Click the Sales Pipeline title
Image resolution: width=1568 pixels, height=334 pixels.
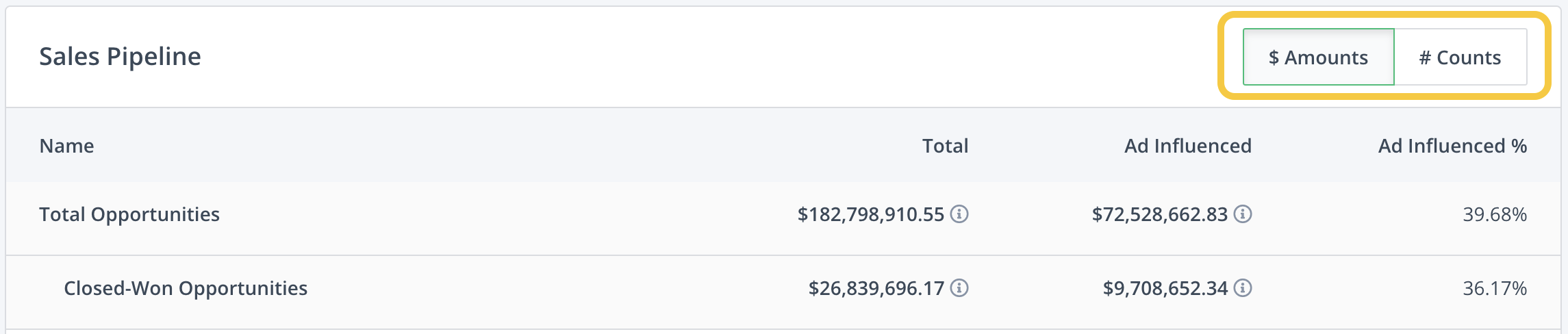[x=120, y=56]
